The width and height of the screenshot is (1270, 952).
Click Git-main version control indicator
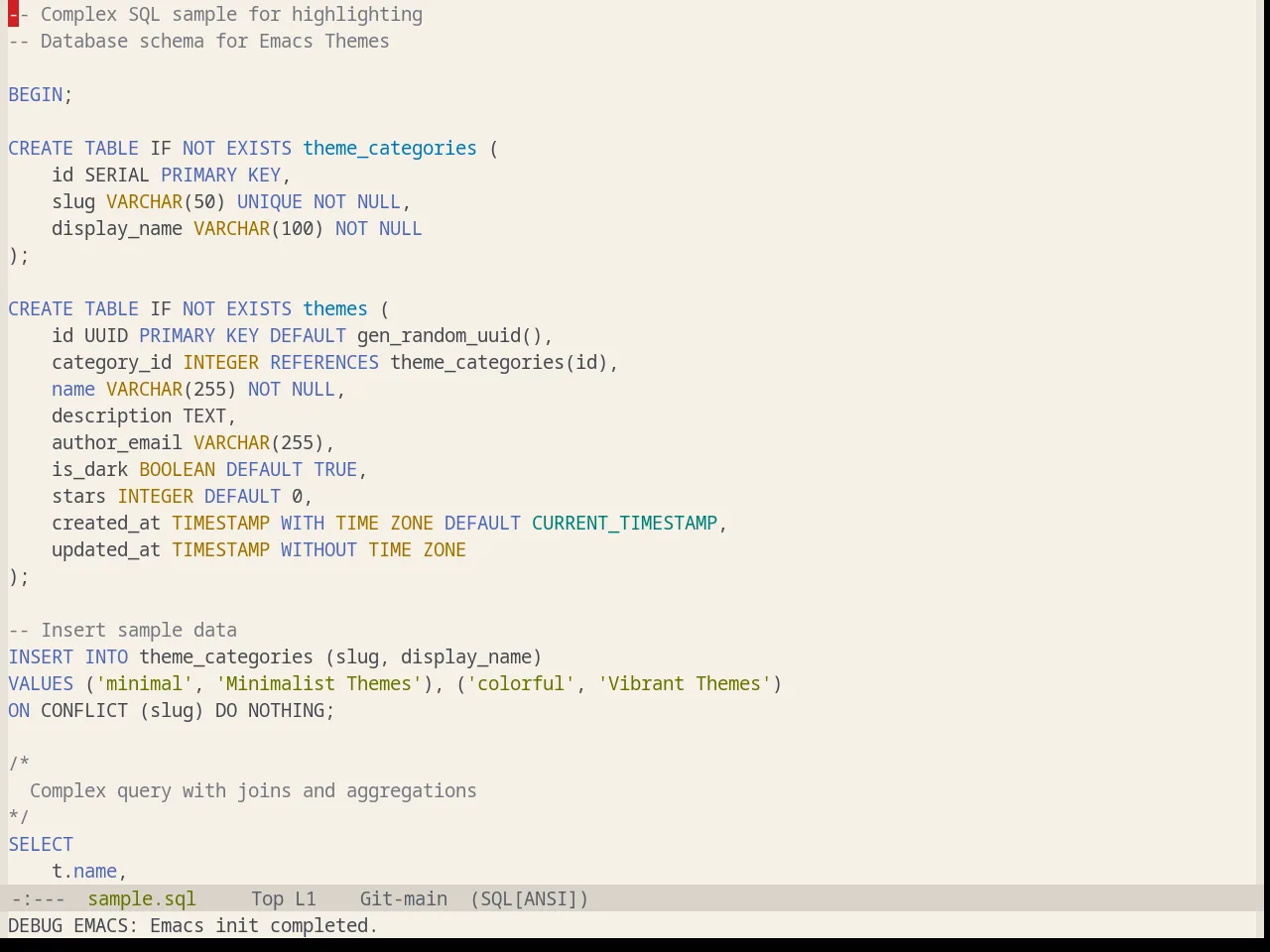pos(403,898)
